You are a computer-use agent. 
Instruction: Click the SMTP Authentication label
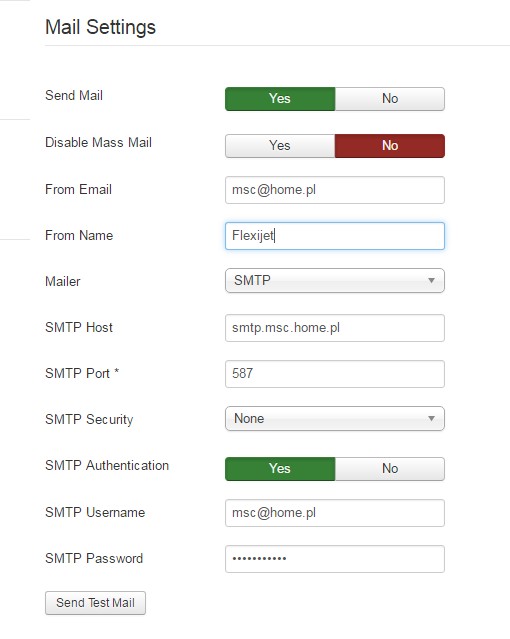(107, 465)
